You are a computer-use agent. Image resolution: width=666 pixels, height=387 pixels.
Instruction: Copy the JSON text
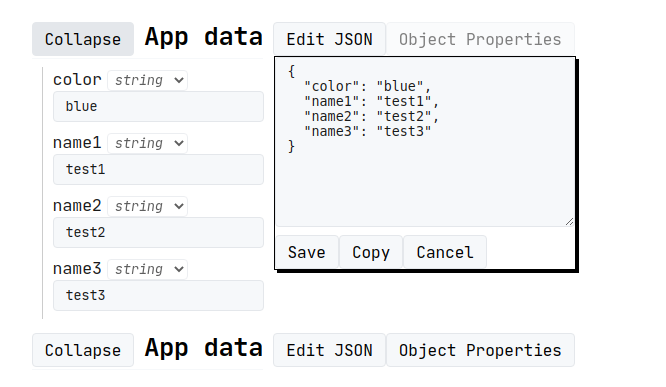371,252
